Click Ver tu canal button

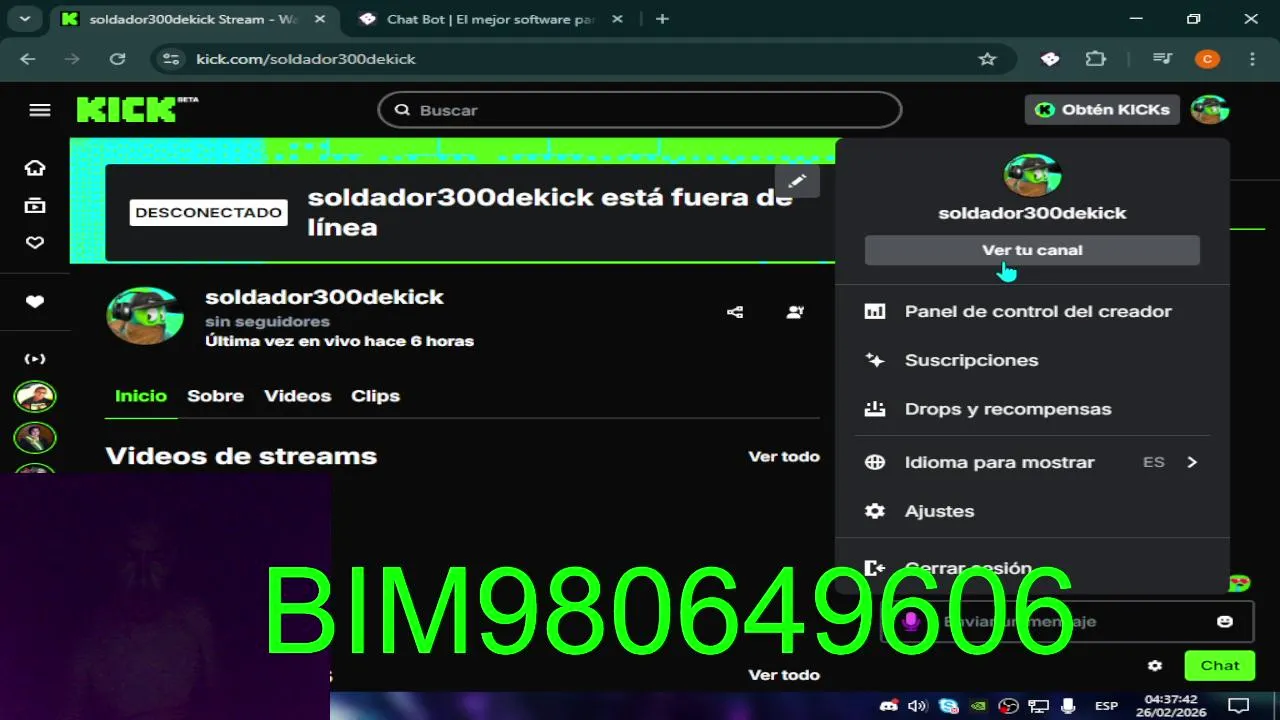click(1032, 250)
